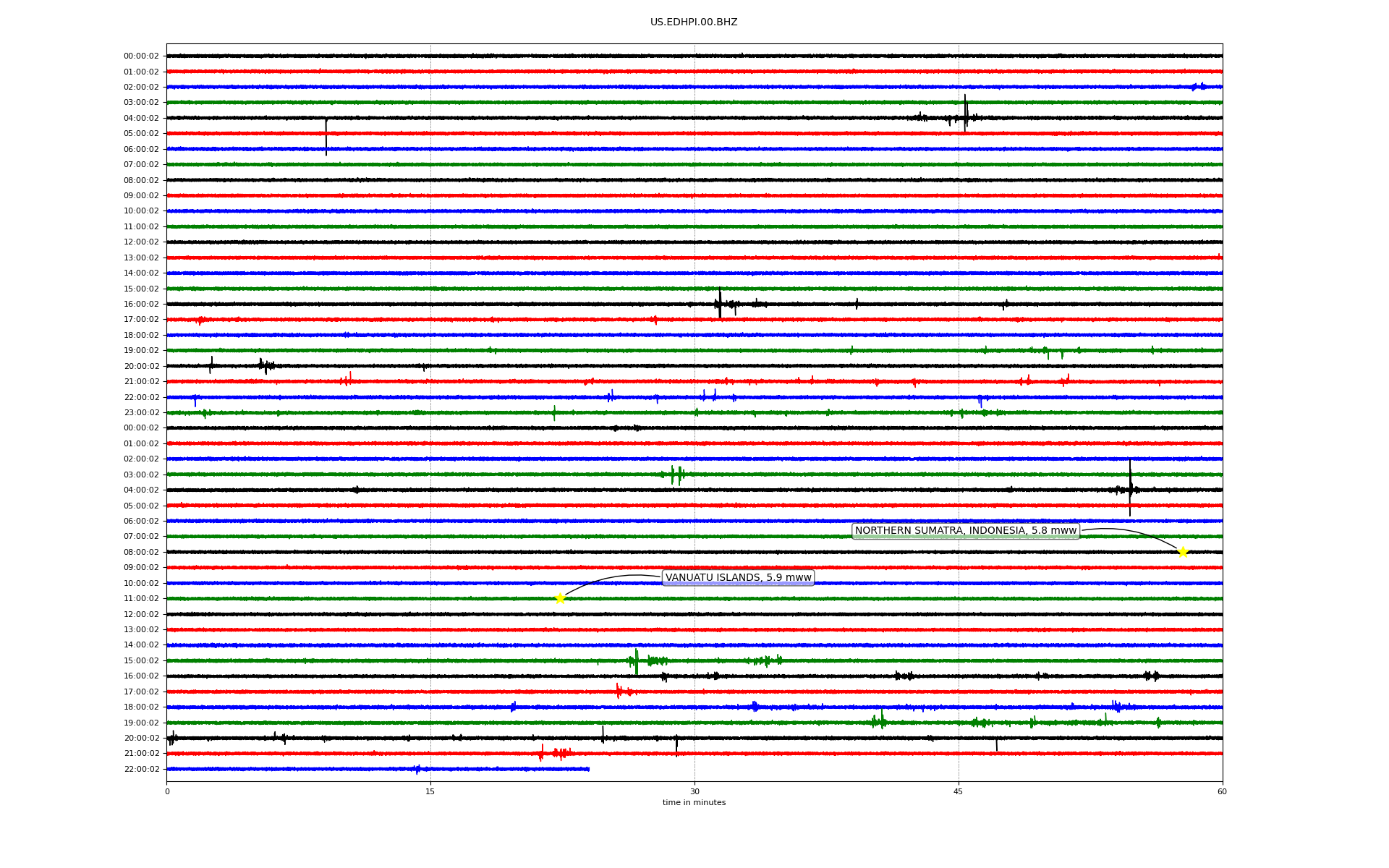
Task: Click the green burst on the lower 15:00:02 trace
Action: coord(637,661)
